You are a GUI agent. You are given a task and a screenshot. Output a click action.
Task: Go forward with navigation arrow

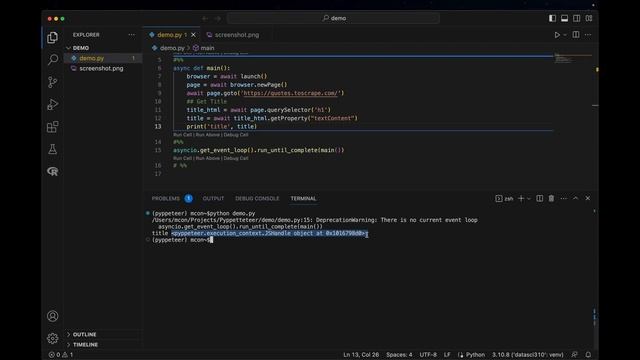tap(218, 18)
